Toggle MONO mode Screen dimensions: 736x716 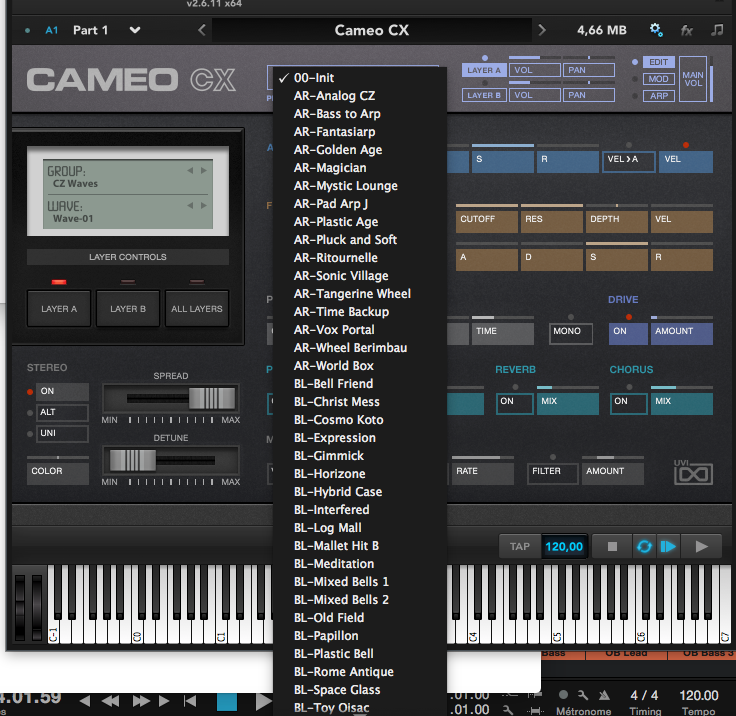click(x=570, y=333)
